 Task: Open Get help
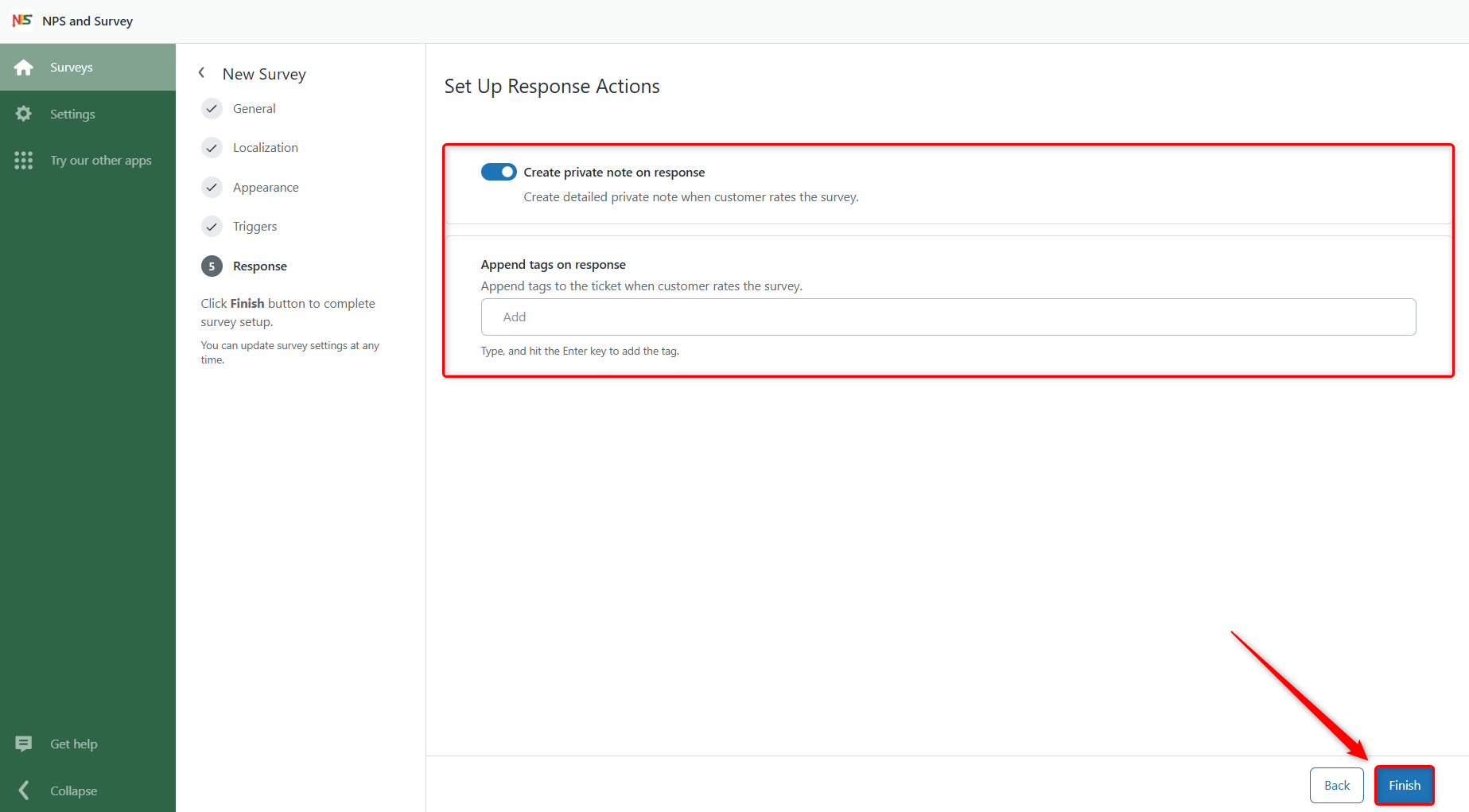coord(73,744)
